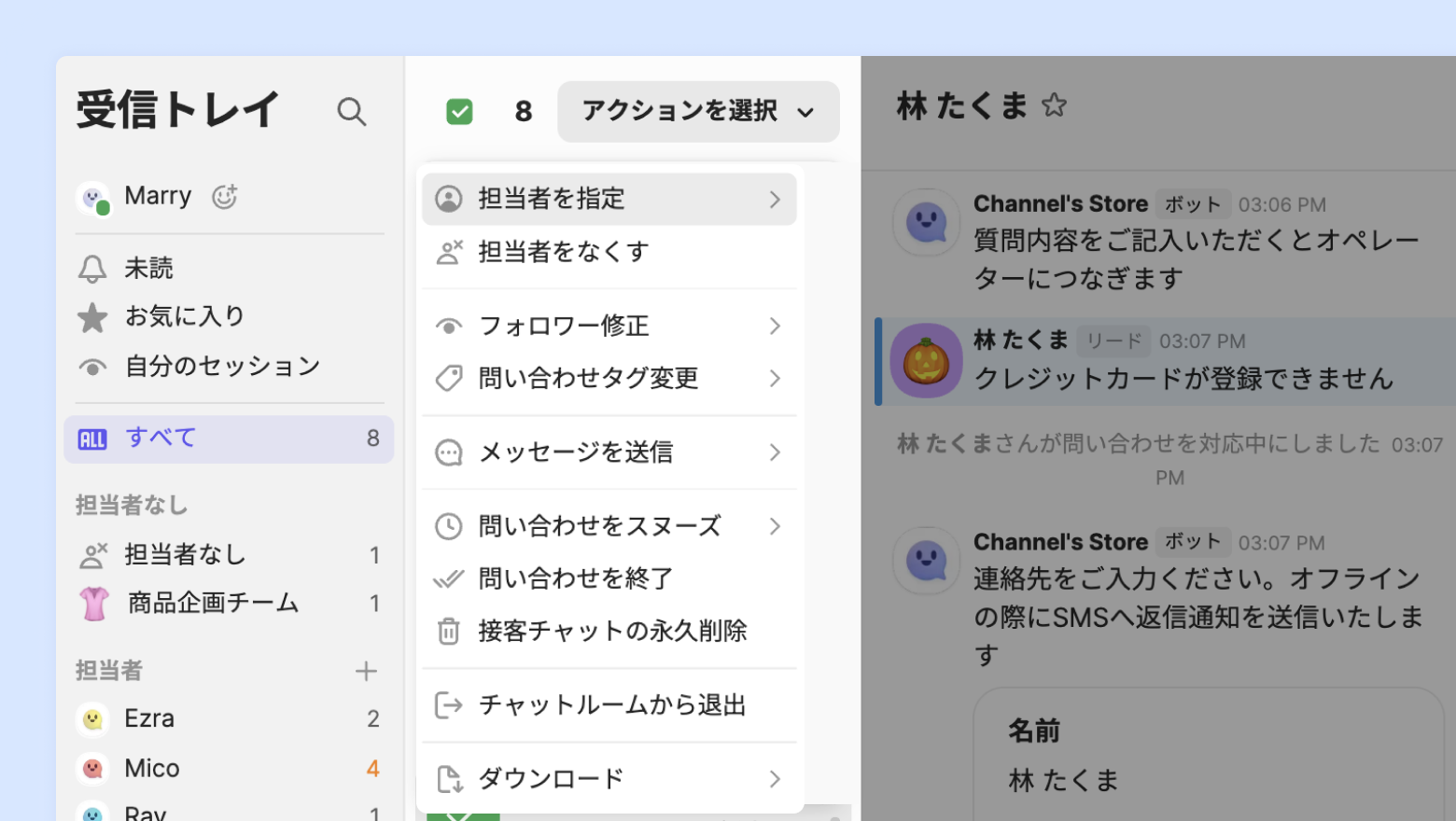The image size is (1456, 821).
Task: Click the exit icon for チャットルームから退出
Action: [x=449, y=705]
